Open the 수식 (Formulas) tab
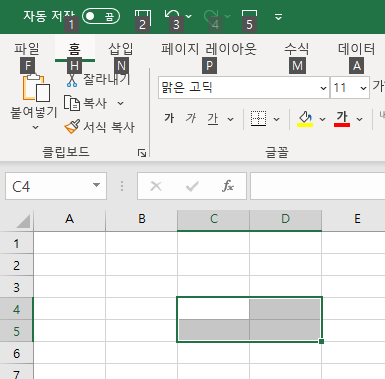 click(x=297, y=49)
